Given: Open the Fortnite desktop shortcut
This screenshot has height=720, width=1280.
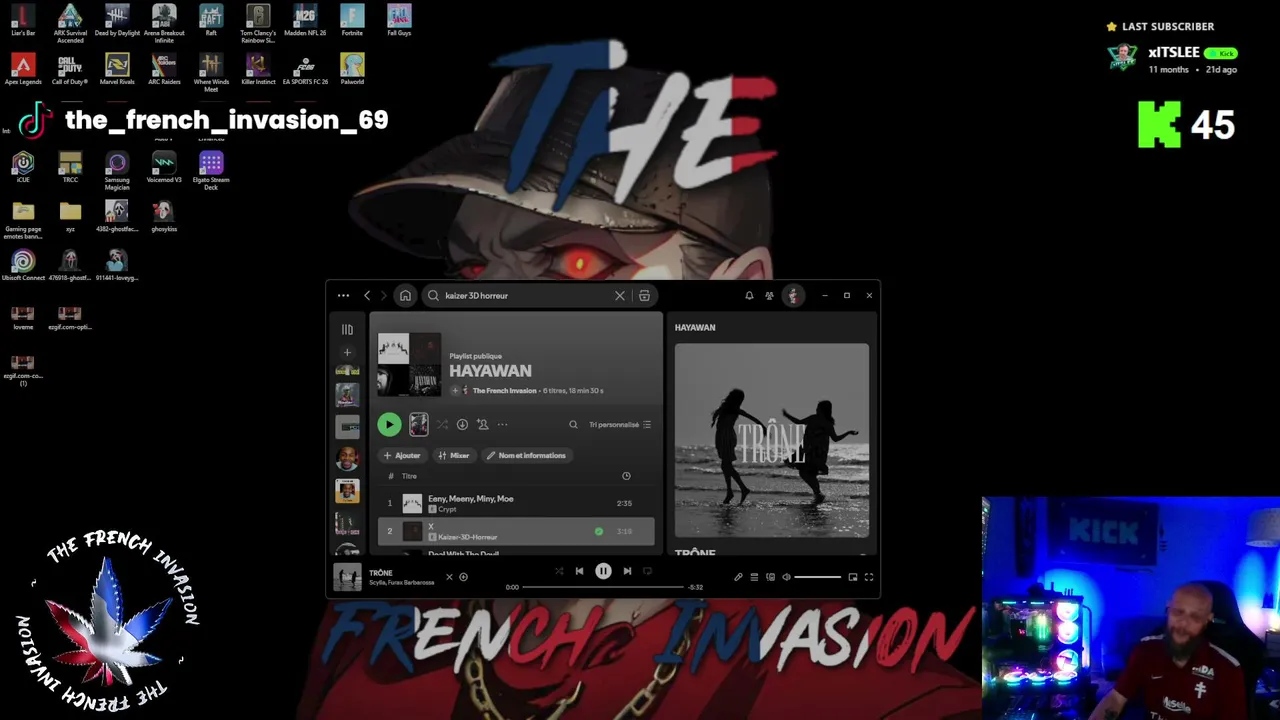Looking at the screenshot, I should click(352, 20).
